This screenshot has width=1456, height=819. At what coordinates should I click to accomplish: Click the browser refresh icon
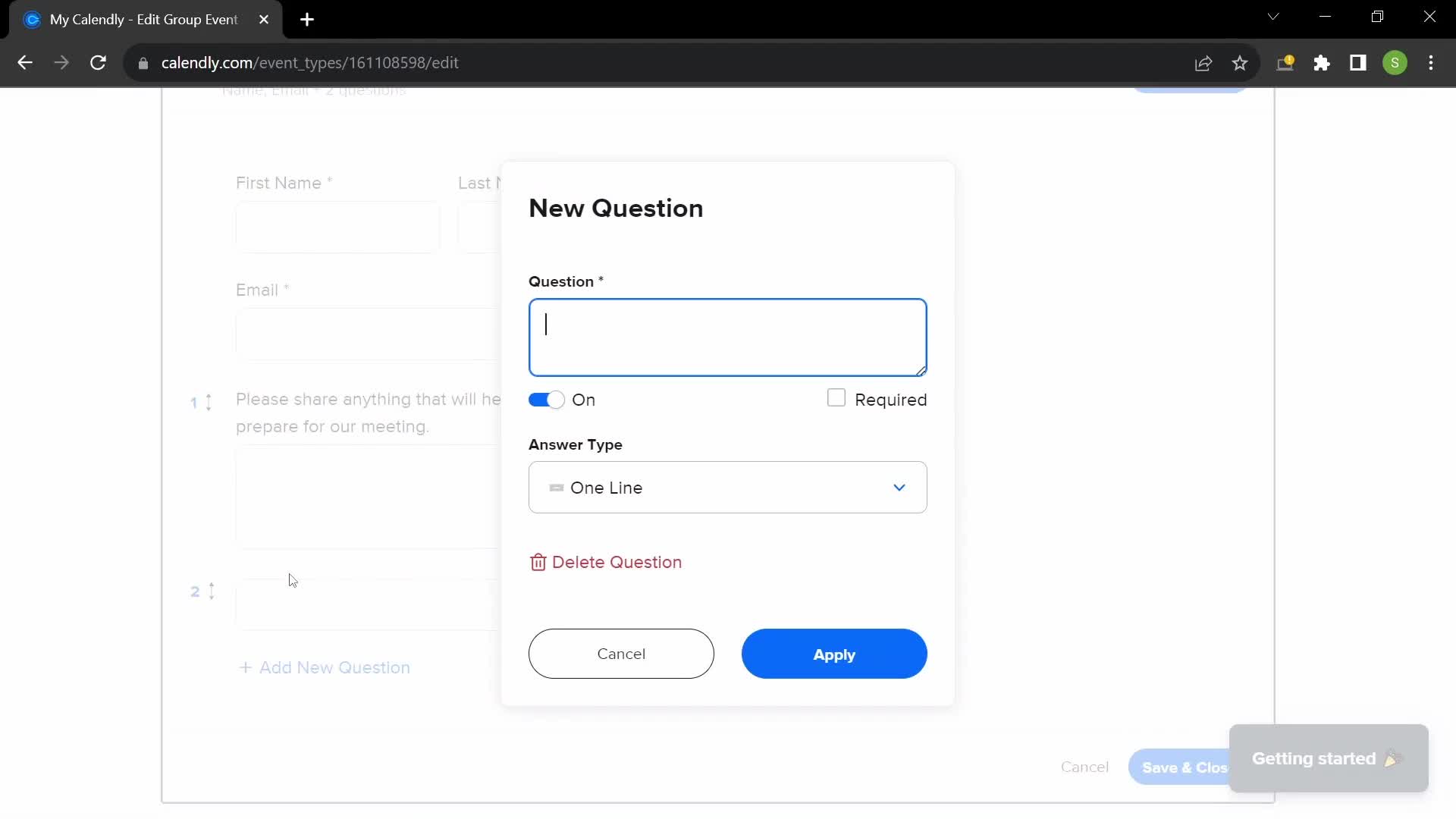pos(98,63)
